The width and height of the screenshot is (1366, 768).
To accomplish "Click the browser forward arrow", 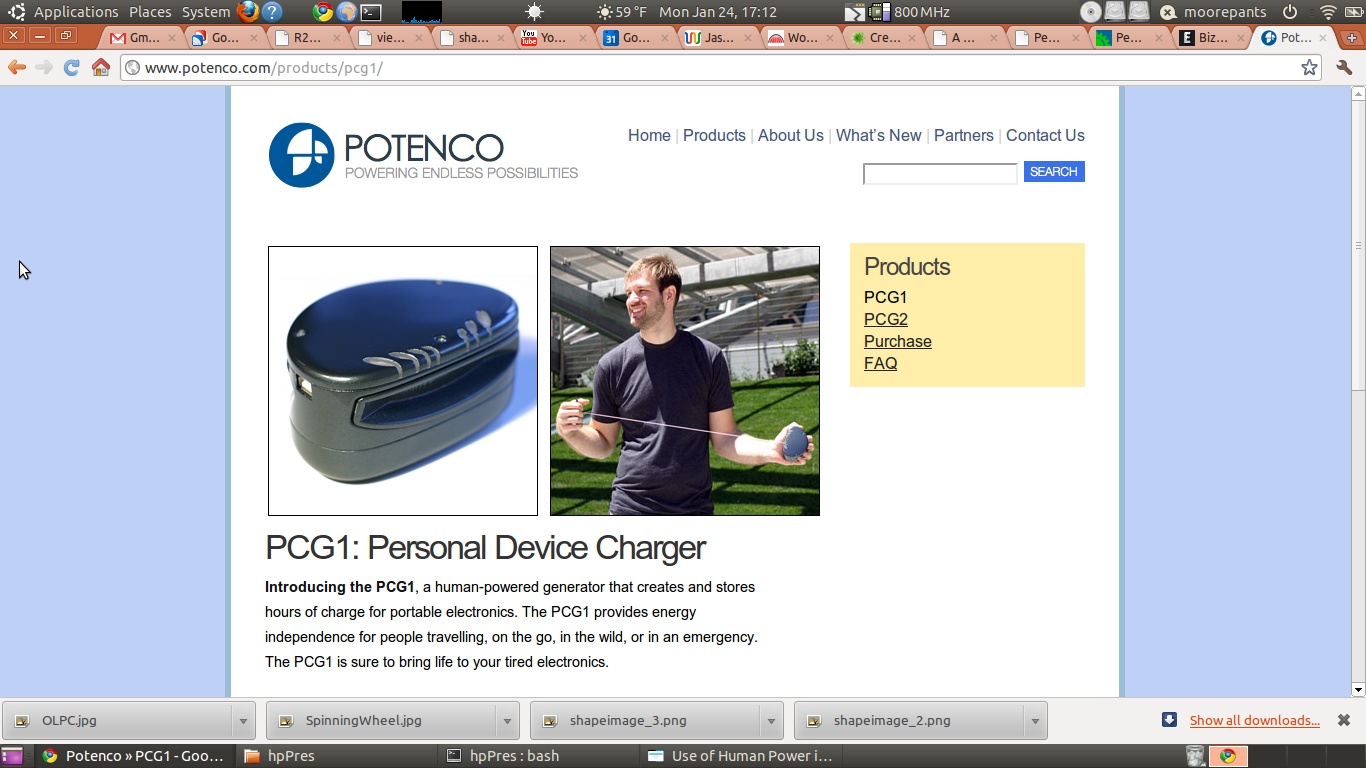I will coord(44,67).
